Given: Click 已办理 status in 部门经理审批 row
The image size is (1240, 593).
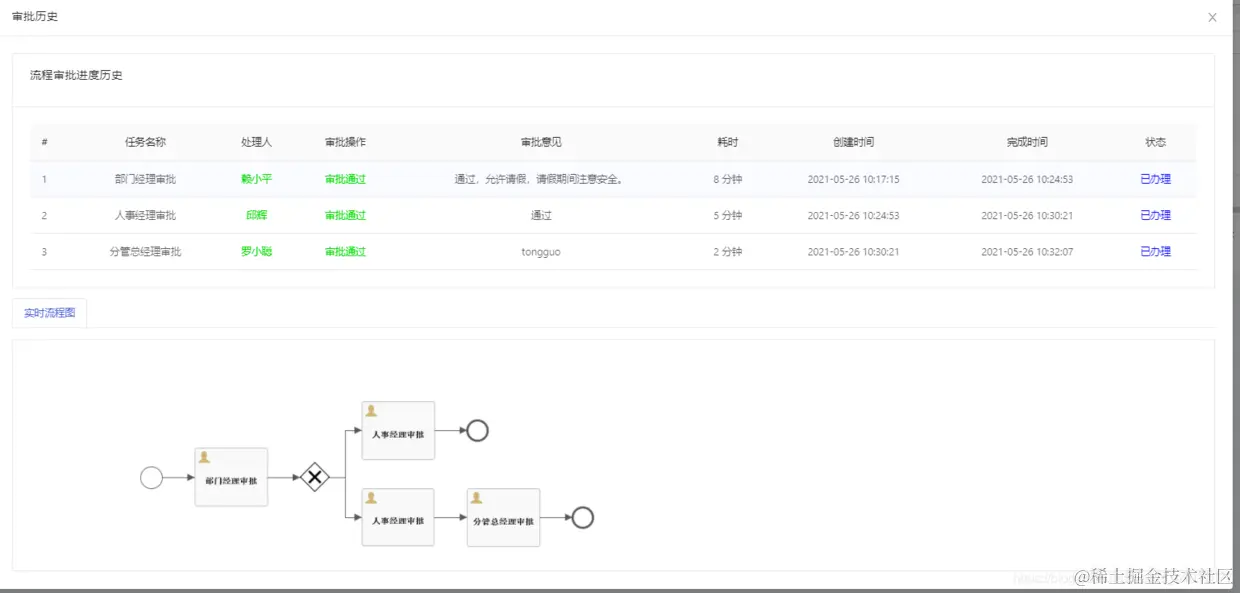Looking at the screenshot, I should [x=1155, y=179].
